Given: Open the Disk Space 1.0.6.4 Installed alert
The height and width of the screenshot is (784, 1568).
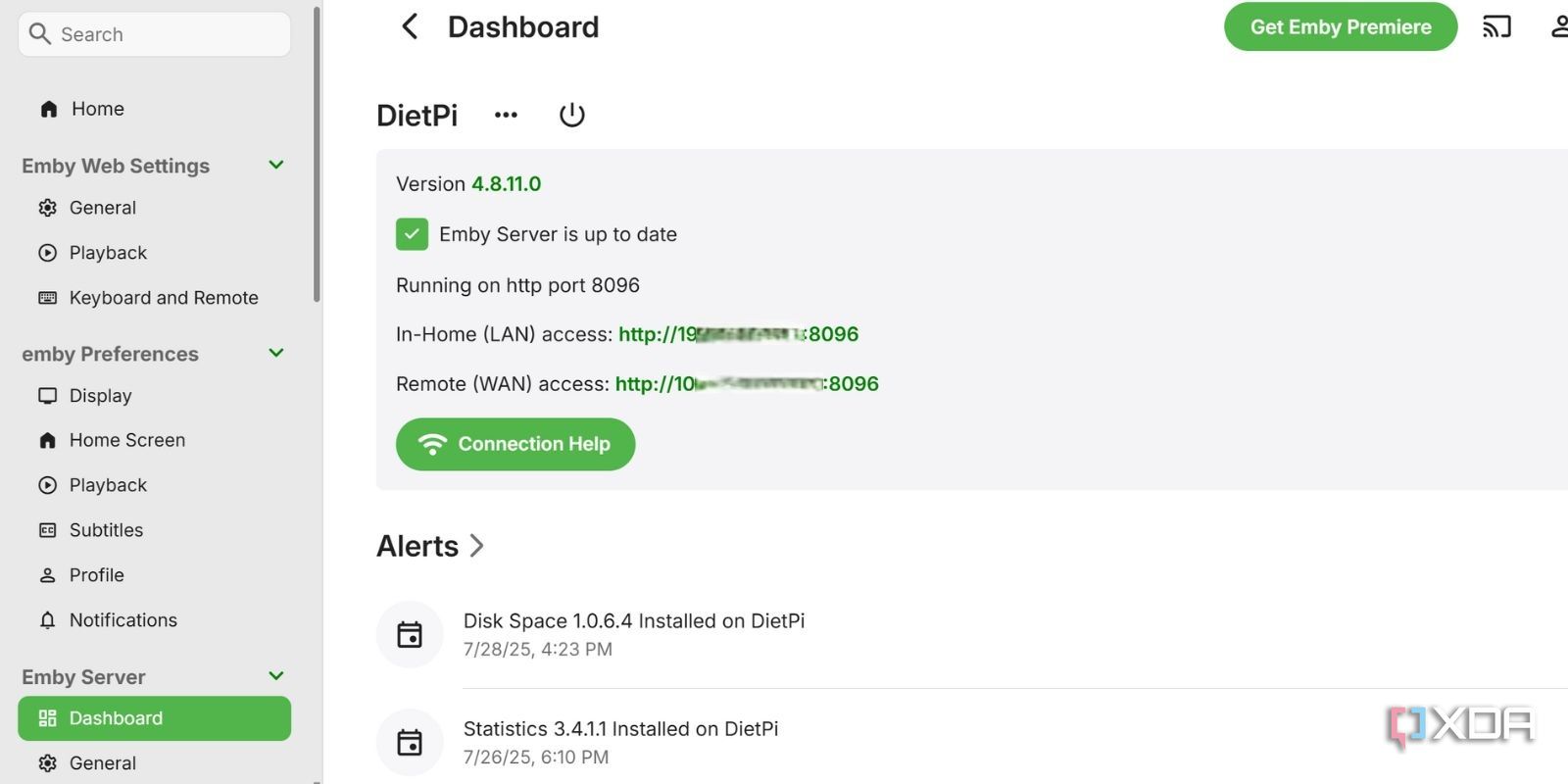Looking at the screenshot, I should click(x=634, y=621).
